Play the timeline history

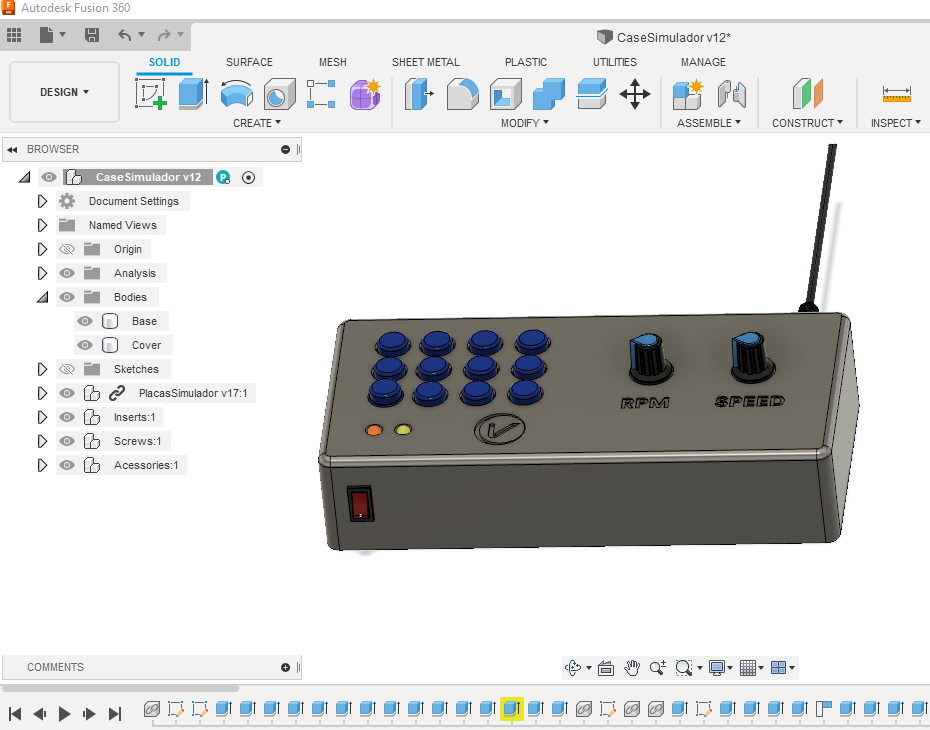65,713
